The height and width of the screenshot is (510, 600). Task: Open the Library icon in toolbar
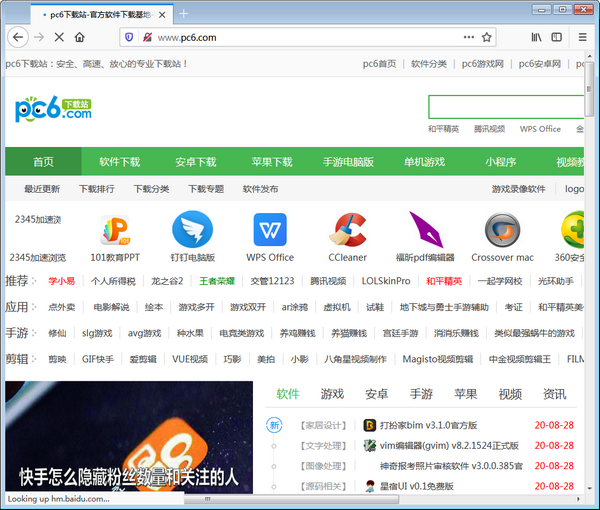[x=537, y=37]
